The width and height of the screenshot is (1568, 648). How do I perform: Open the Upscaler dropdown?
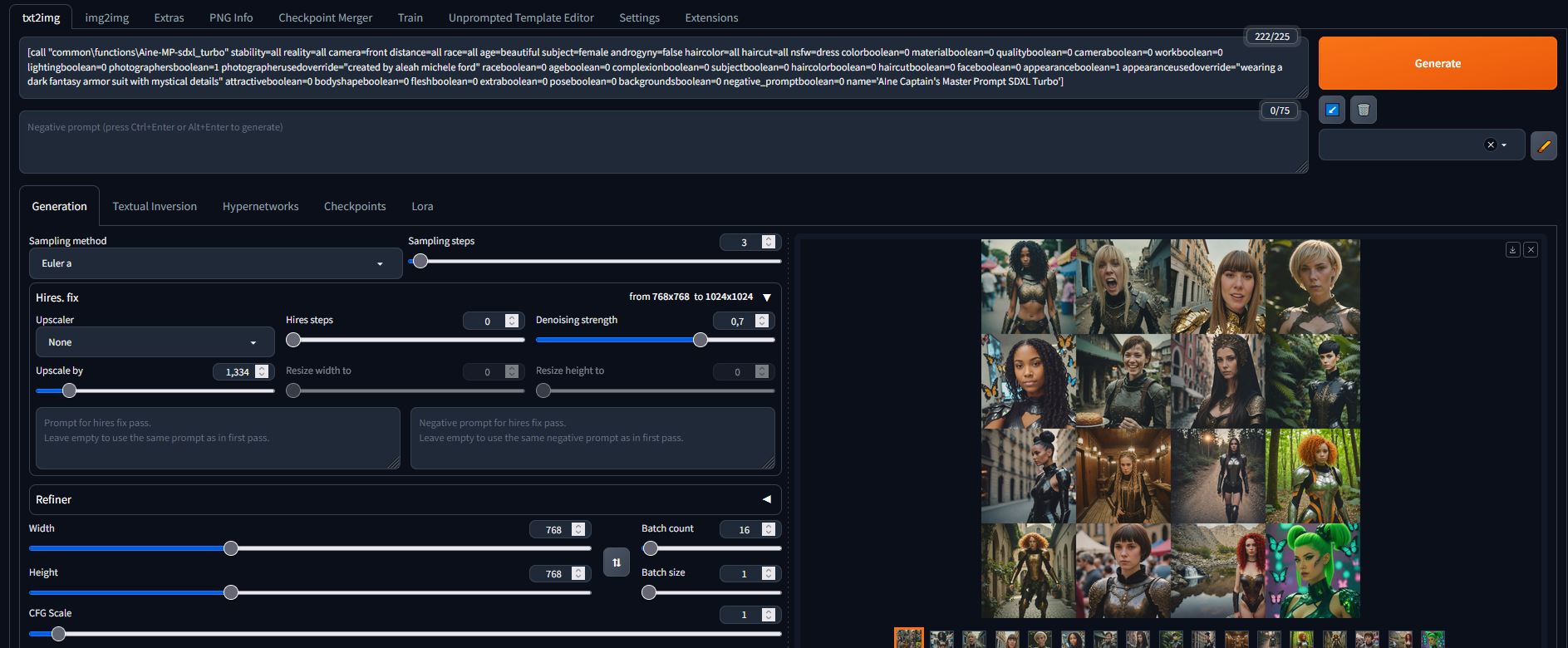155,342
